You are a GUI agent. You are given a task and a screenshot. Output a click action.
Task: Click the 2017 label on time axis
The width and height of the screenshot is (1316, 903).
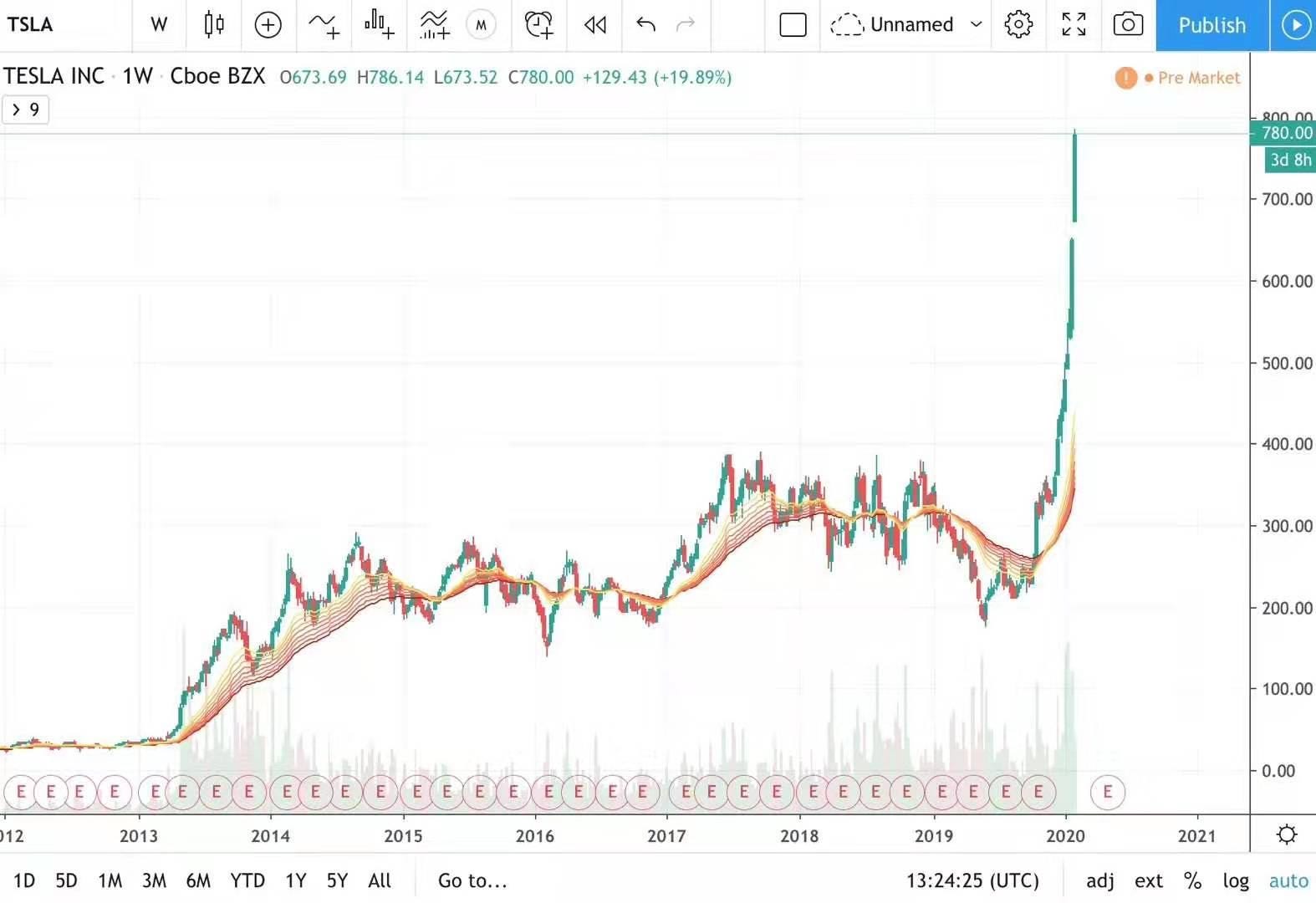(x=666, y=836)
